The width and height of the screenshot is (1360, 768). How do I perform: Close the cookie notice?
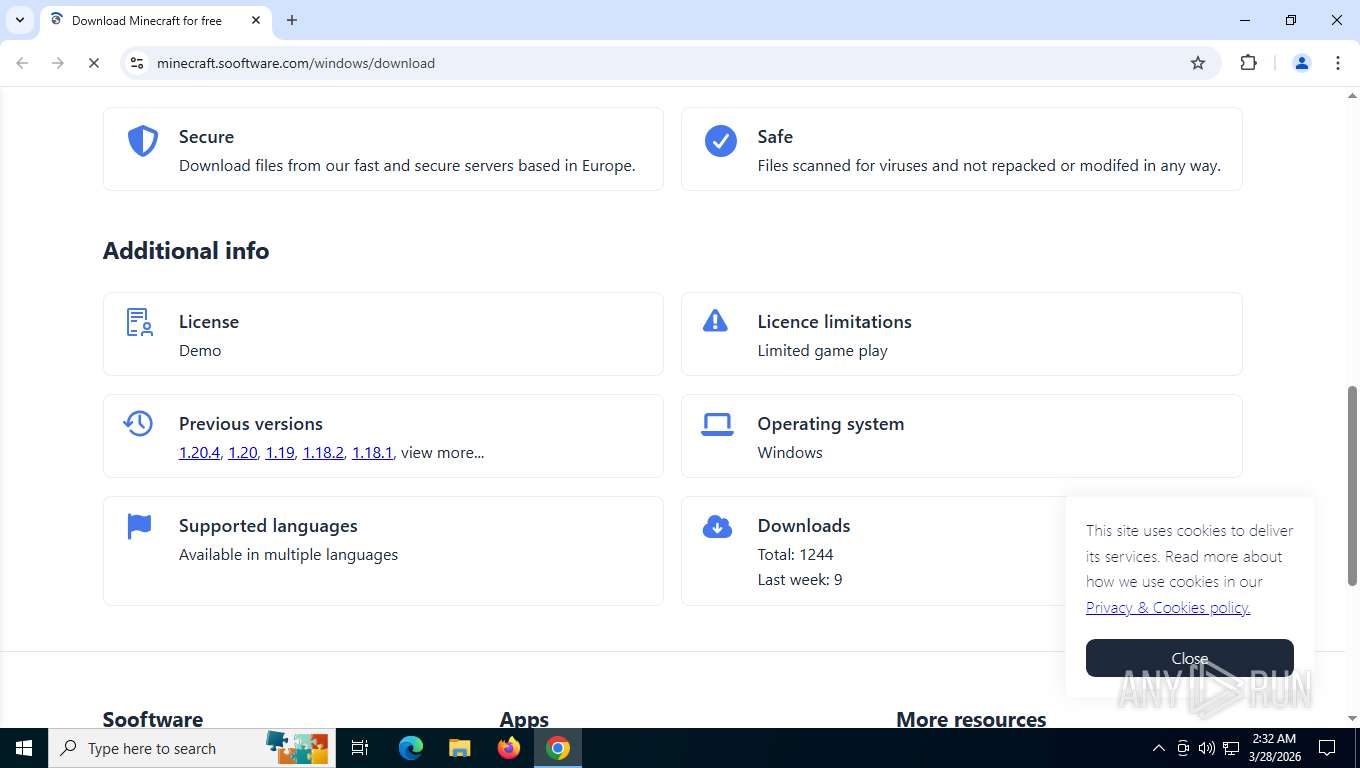(x=1190, y=658)
